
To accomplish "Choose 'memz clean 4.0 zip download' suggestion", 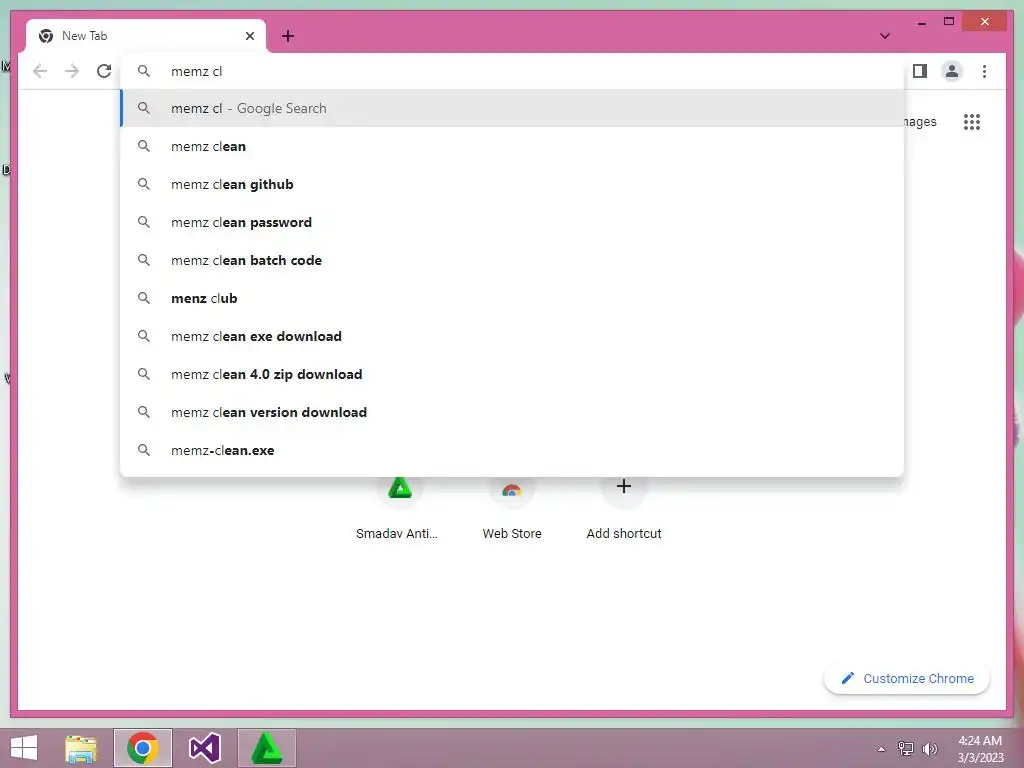I will [513, 374].
